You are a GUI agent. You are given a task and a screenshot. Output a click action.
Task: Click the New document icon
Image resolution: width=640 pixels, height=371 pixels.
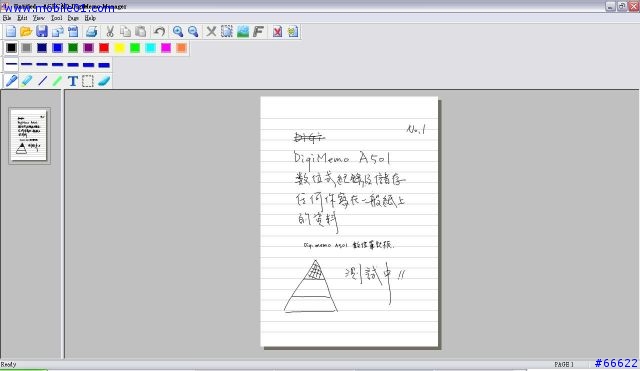tap(11, 31)
